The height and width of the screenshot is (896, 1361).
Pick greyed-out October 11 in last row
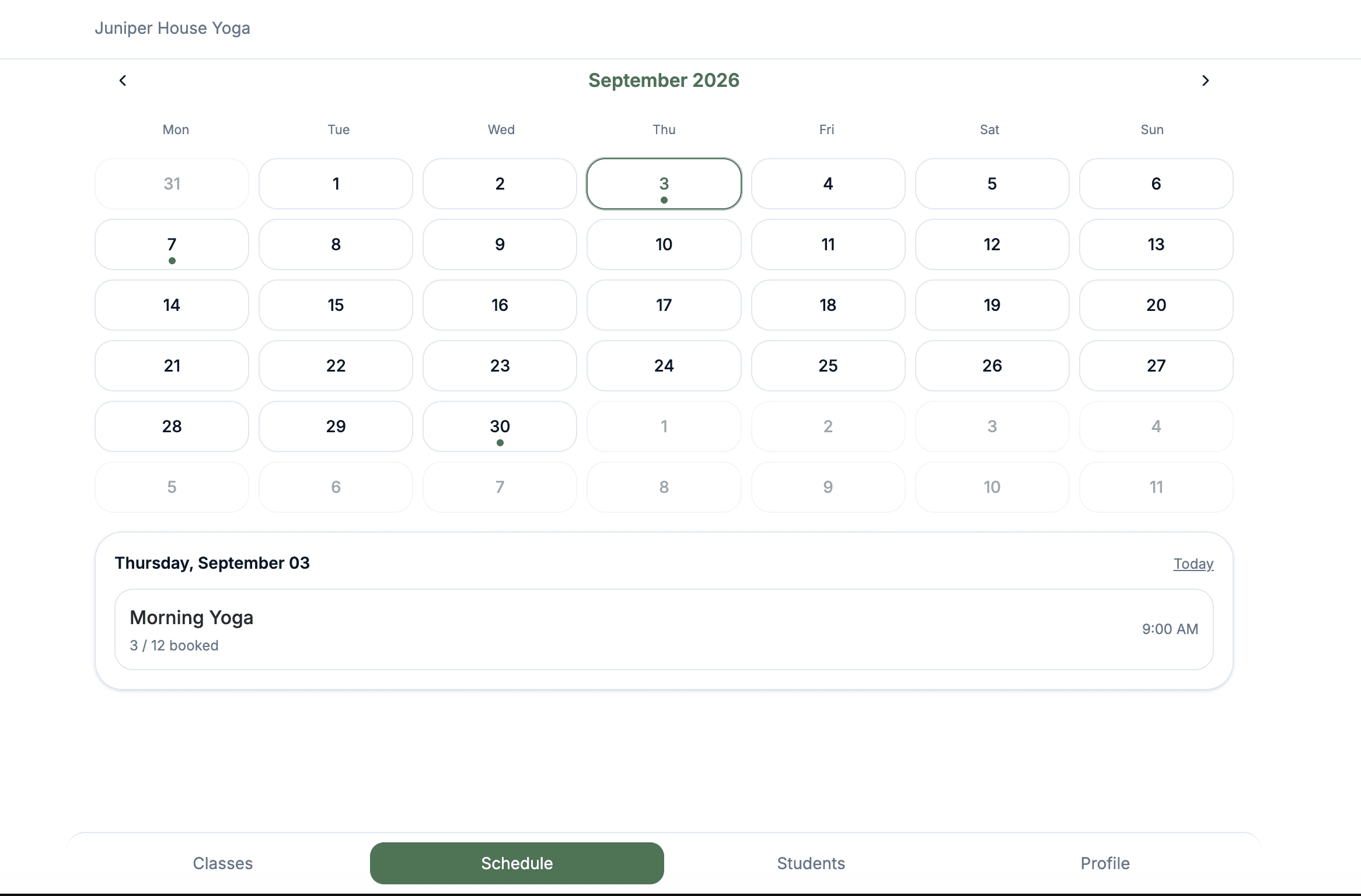tap(1156, 487)
